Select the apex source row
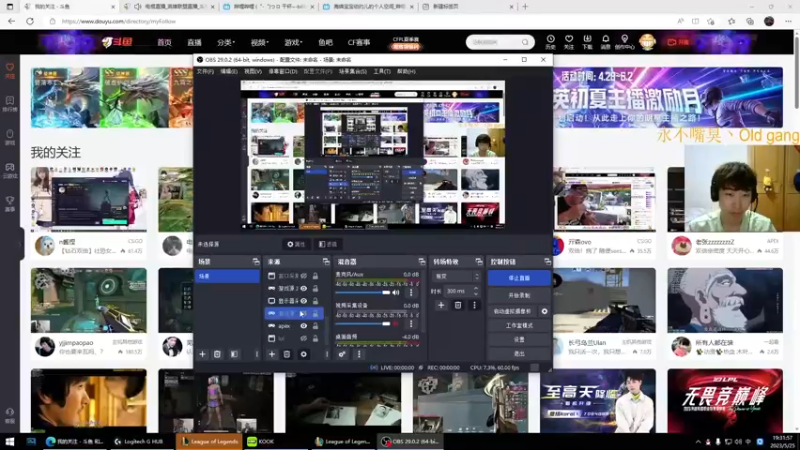The height and width of the screenshot is (450, 800). 294,326
